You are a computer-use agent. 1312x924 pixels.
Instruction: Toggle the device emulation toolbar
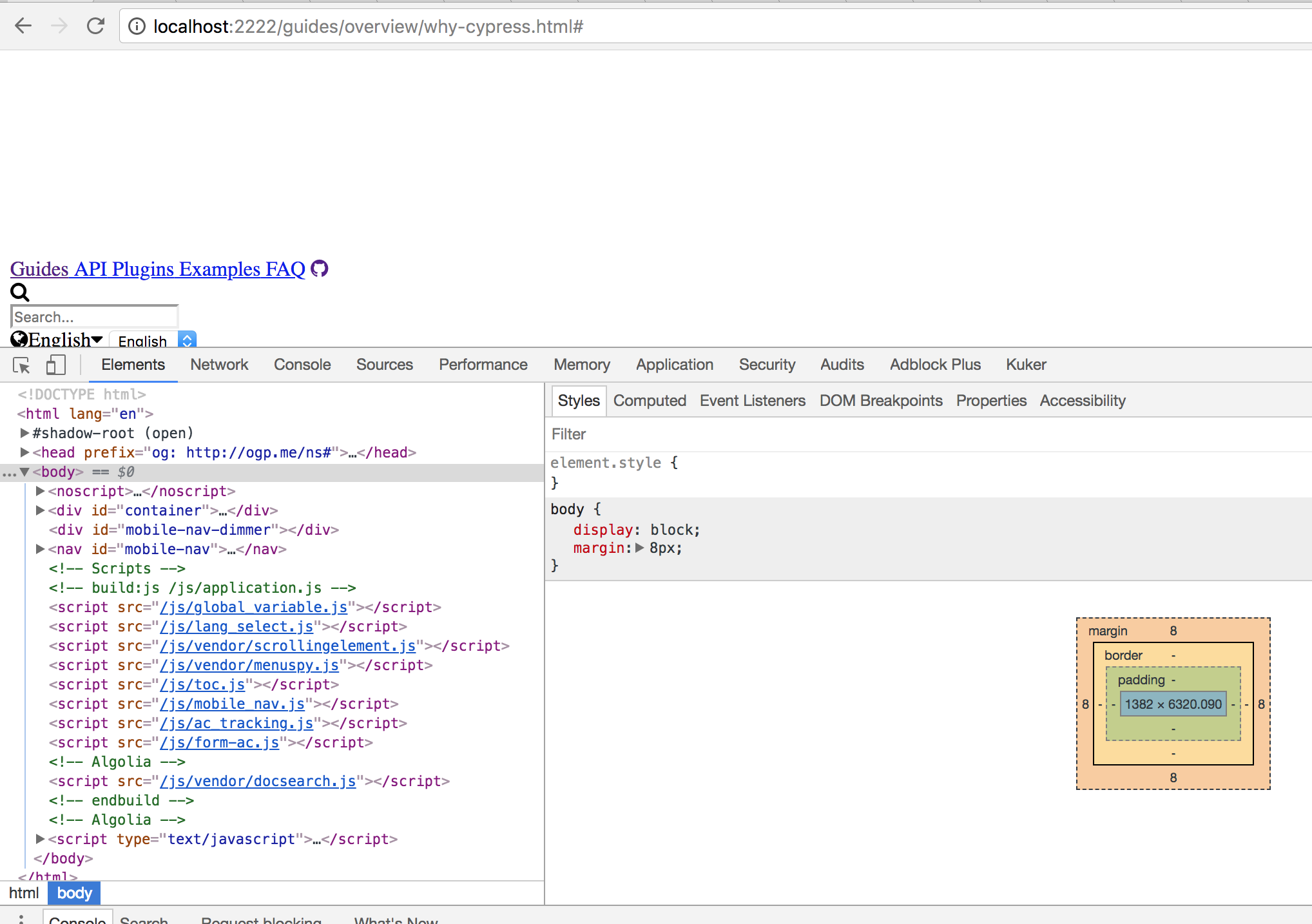(x=55, y=364)
